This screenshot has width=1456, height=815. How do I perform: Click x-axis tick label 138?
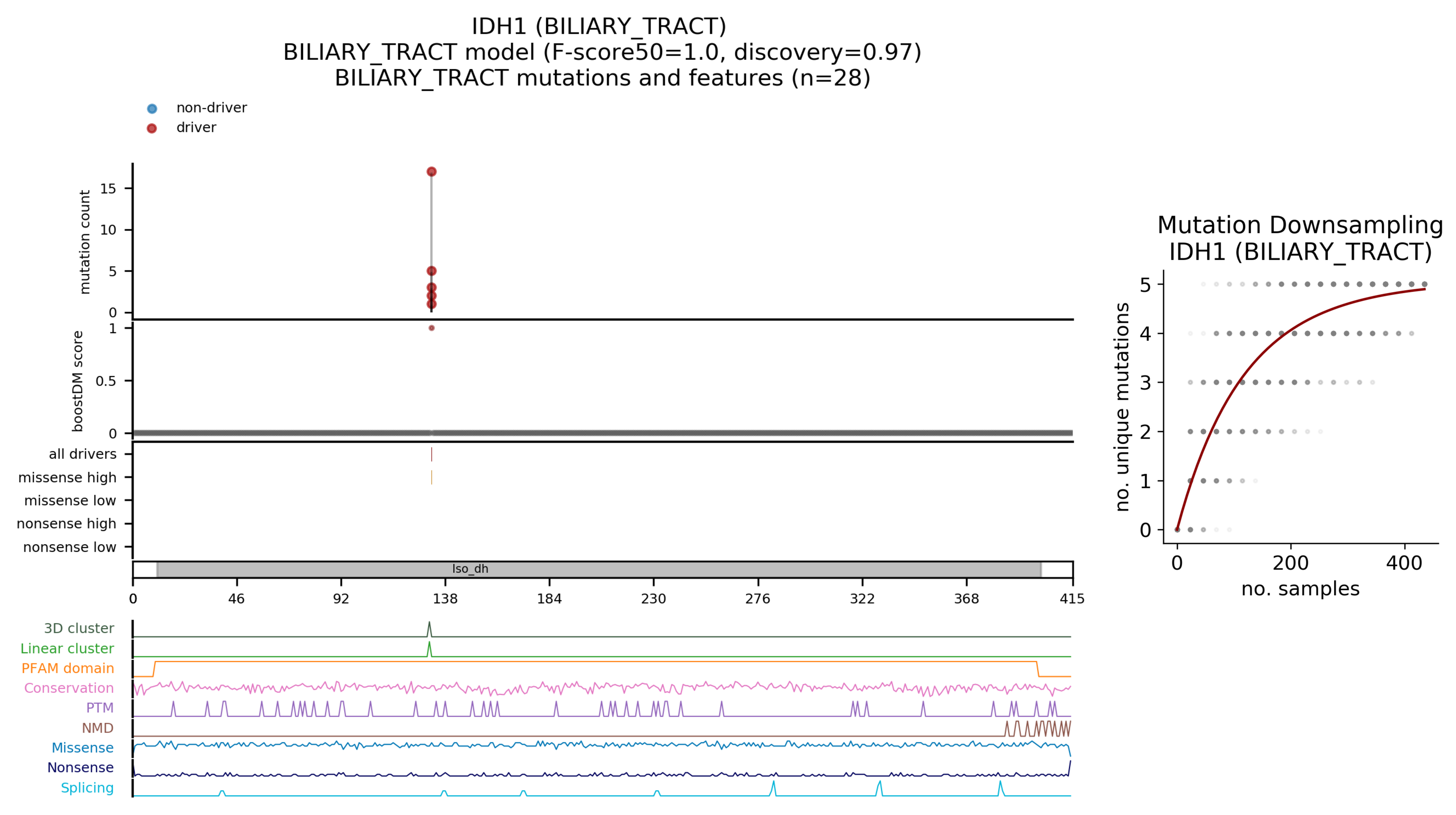[445, 599]
